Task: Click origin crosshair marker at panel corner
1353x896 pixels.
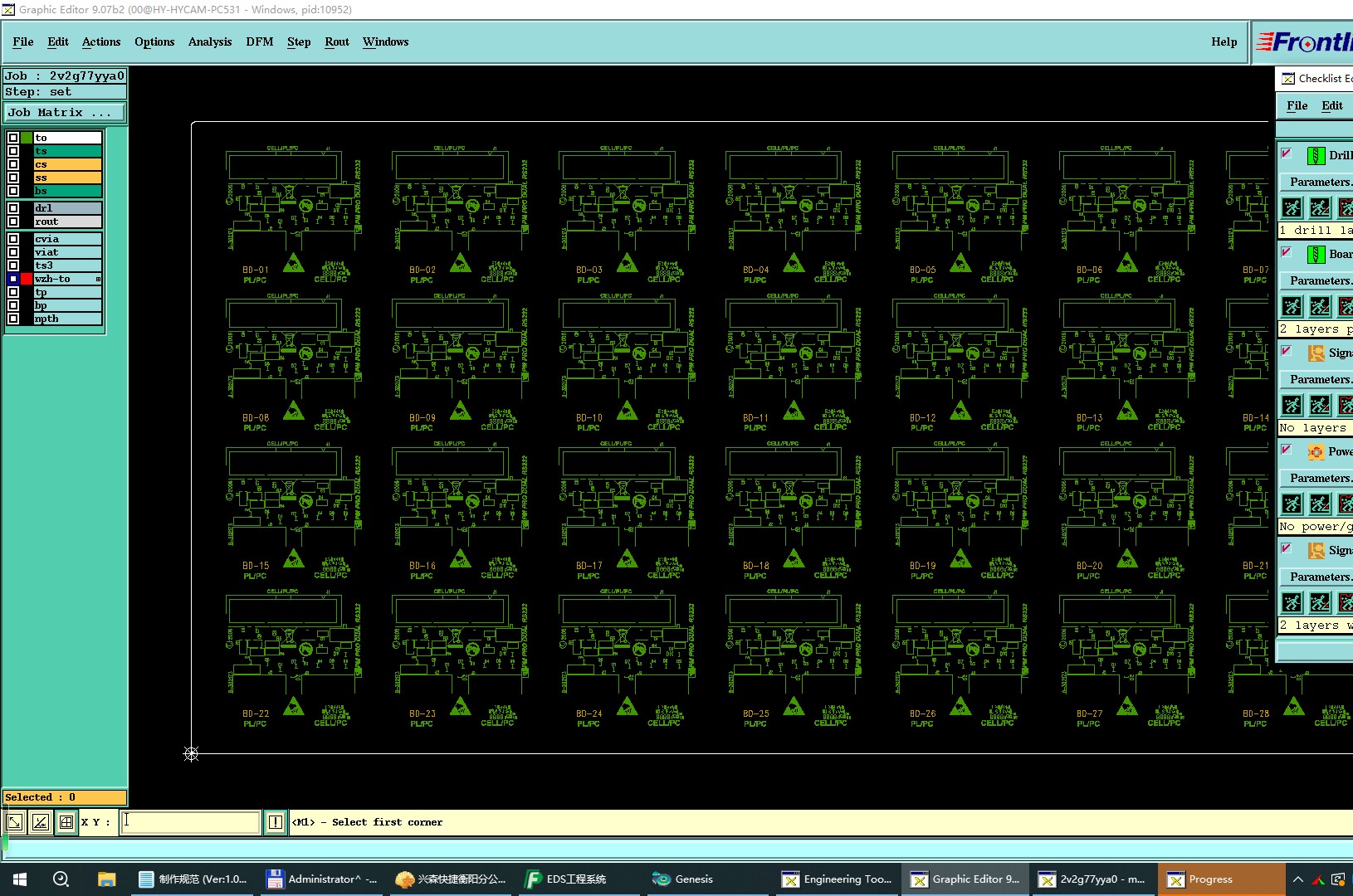Action: coord(191,753)
